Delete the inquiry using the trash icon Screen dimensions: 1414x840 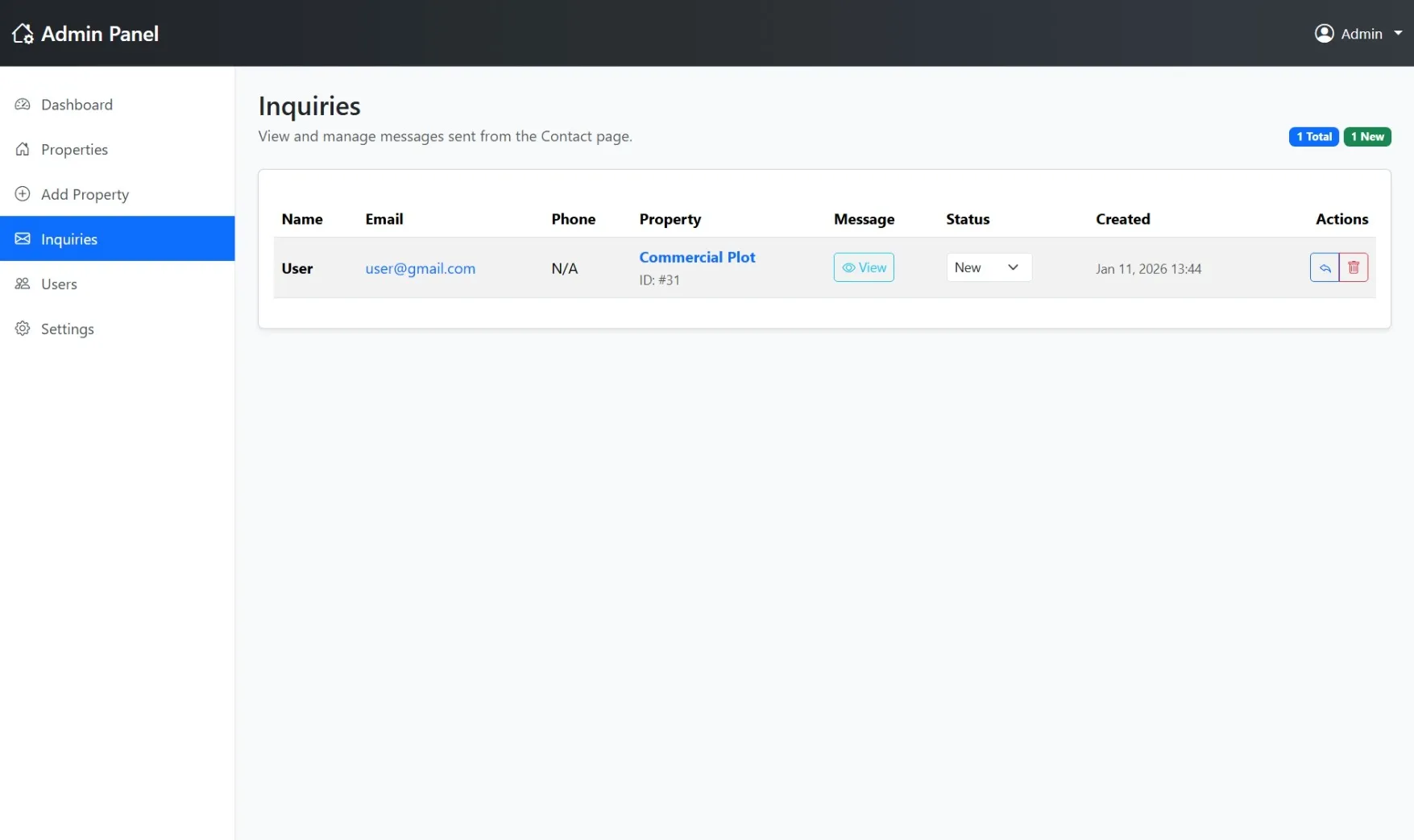tap(1354, 267)
